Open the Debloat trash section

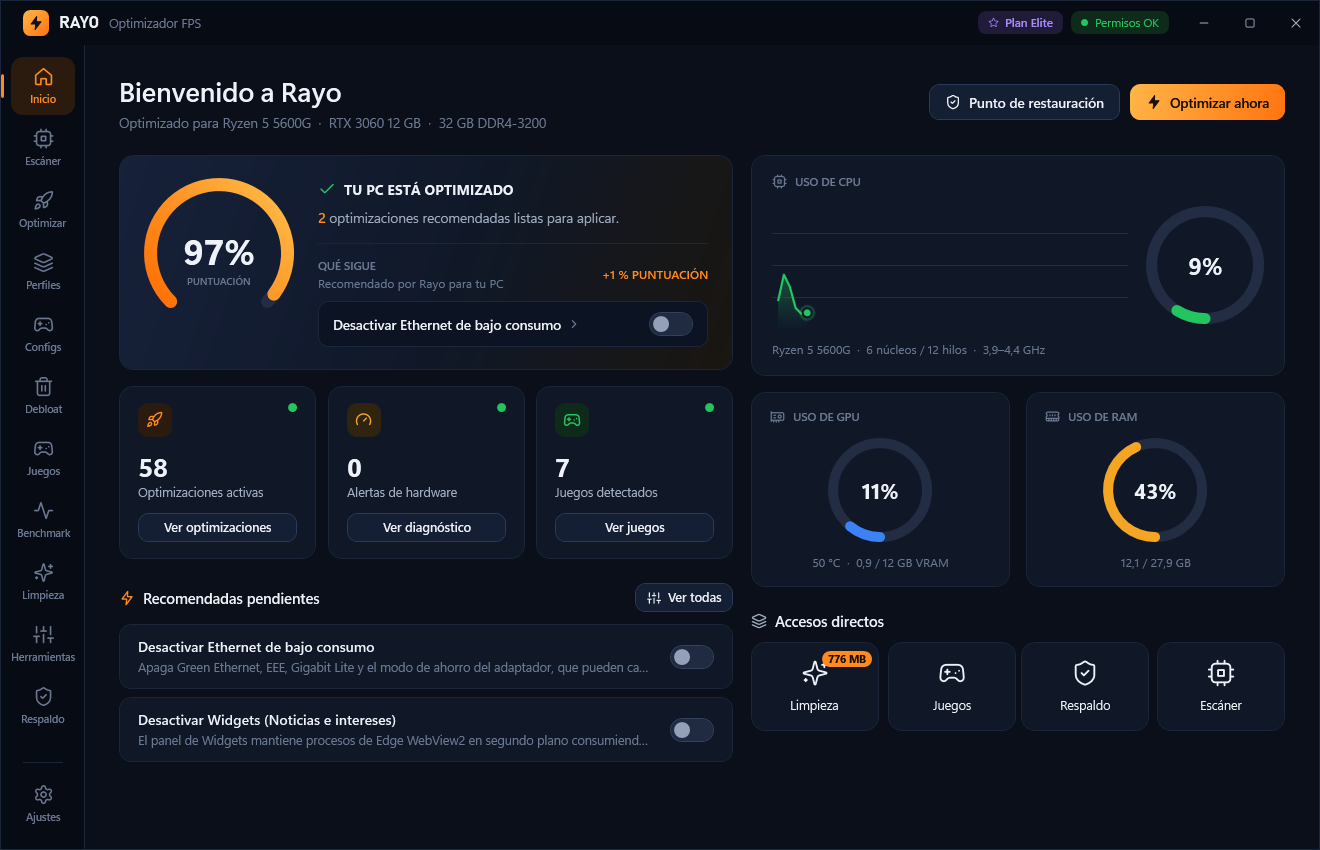(x=43, y=396)
